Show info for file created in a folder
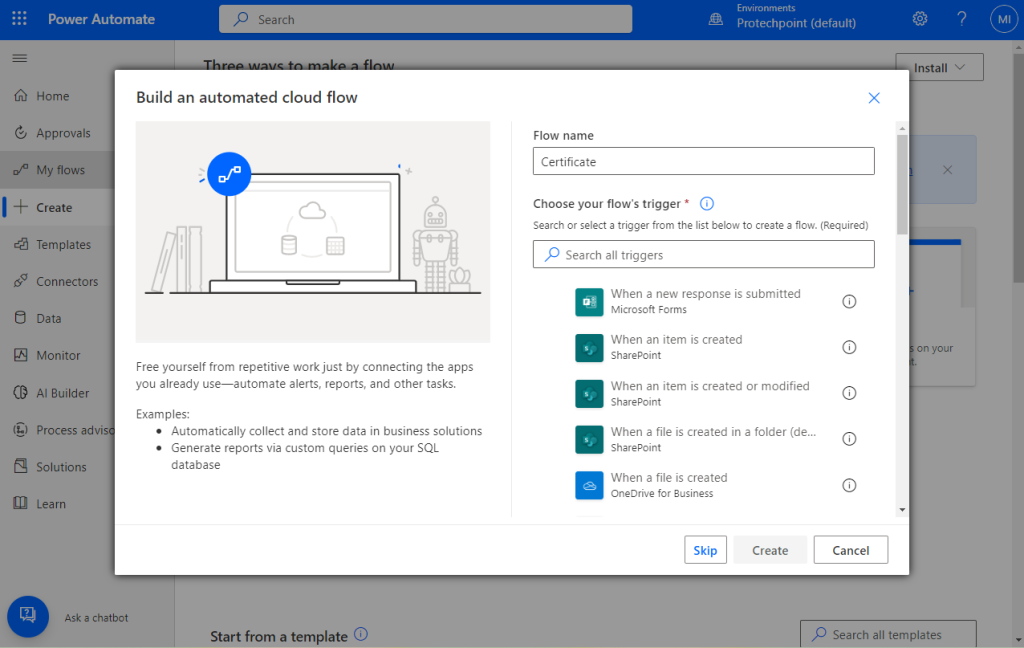 click(x=849, y=439)
